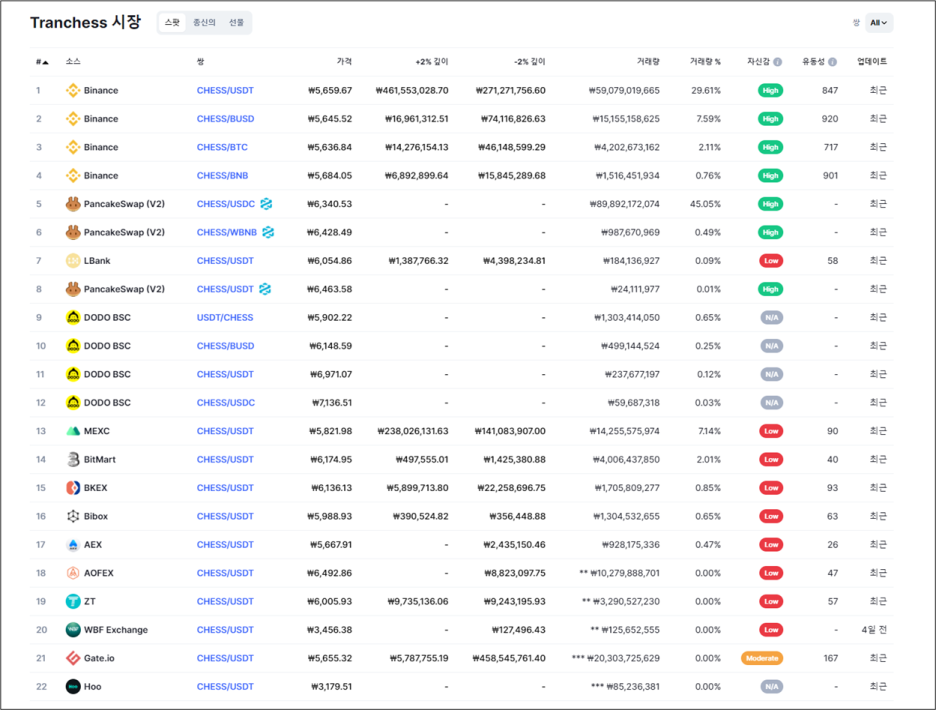This screenshot has width=936, height=710.
Task: Show info tooltip for the 유동성 column
Action: tap(833, 62)
